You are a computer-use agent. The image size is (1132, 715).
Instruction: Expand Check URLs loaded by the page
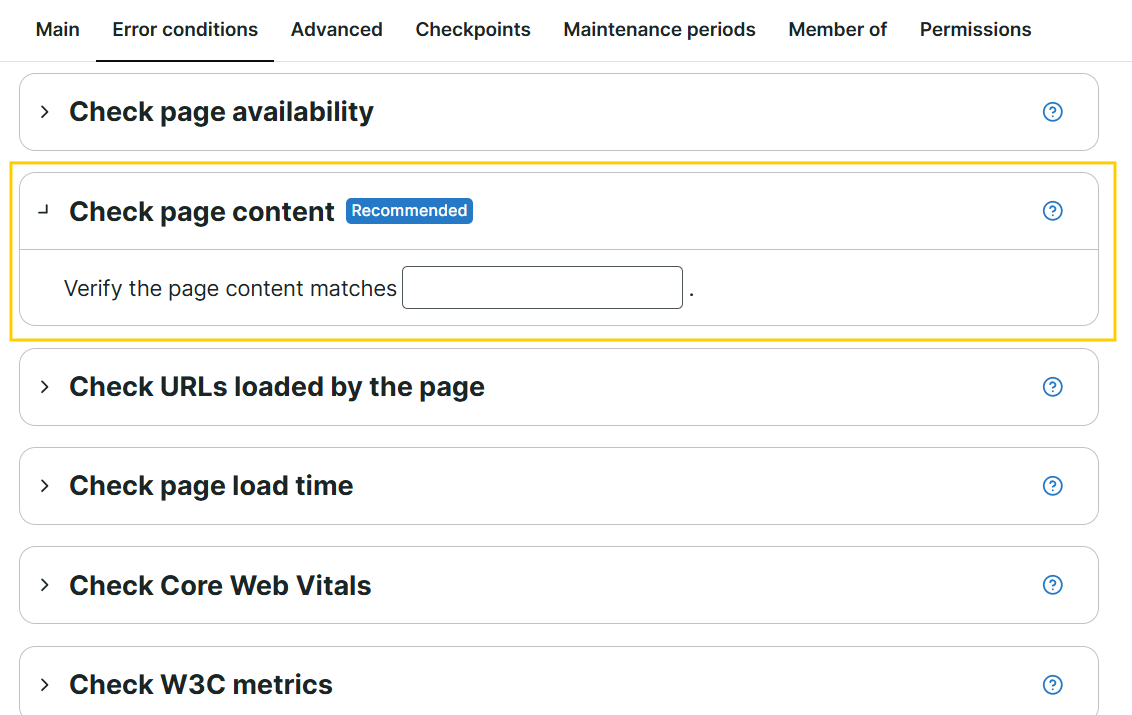point(45,387)
